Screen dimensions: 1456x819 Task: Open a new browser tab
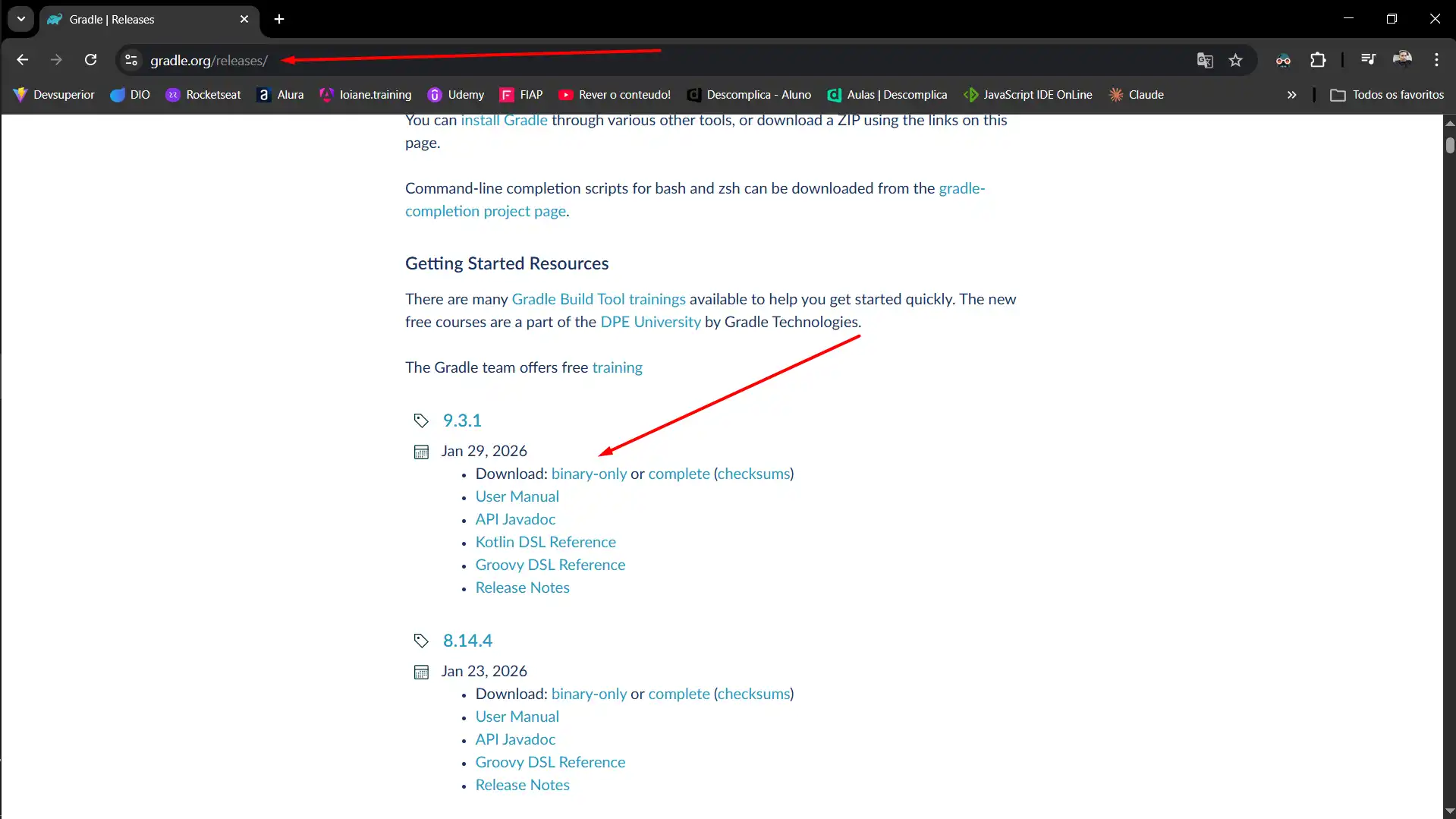tap(279, 19)
